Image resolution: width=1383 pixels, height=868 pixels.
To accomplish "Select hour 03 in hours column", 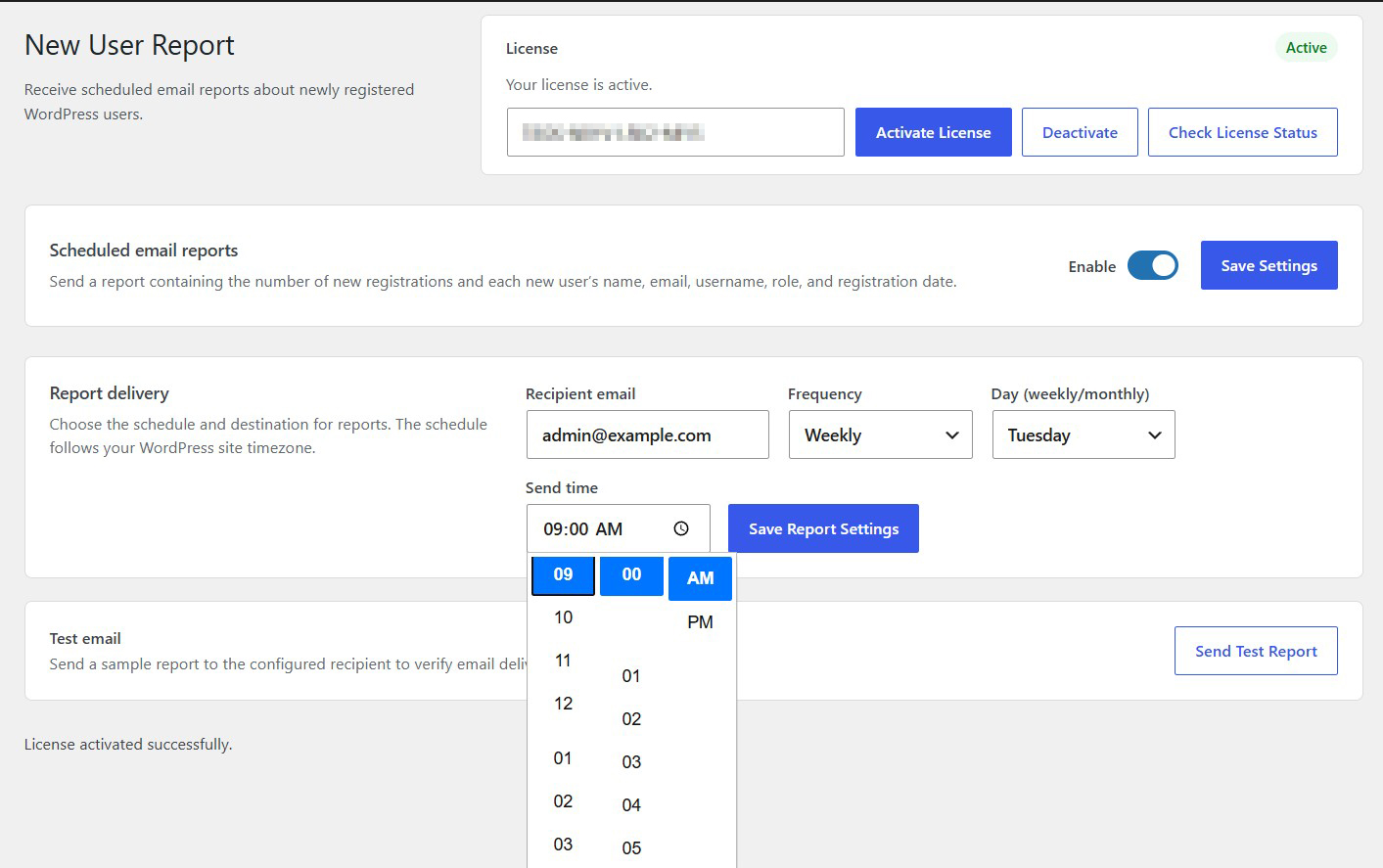I will coord(563,845).
